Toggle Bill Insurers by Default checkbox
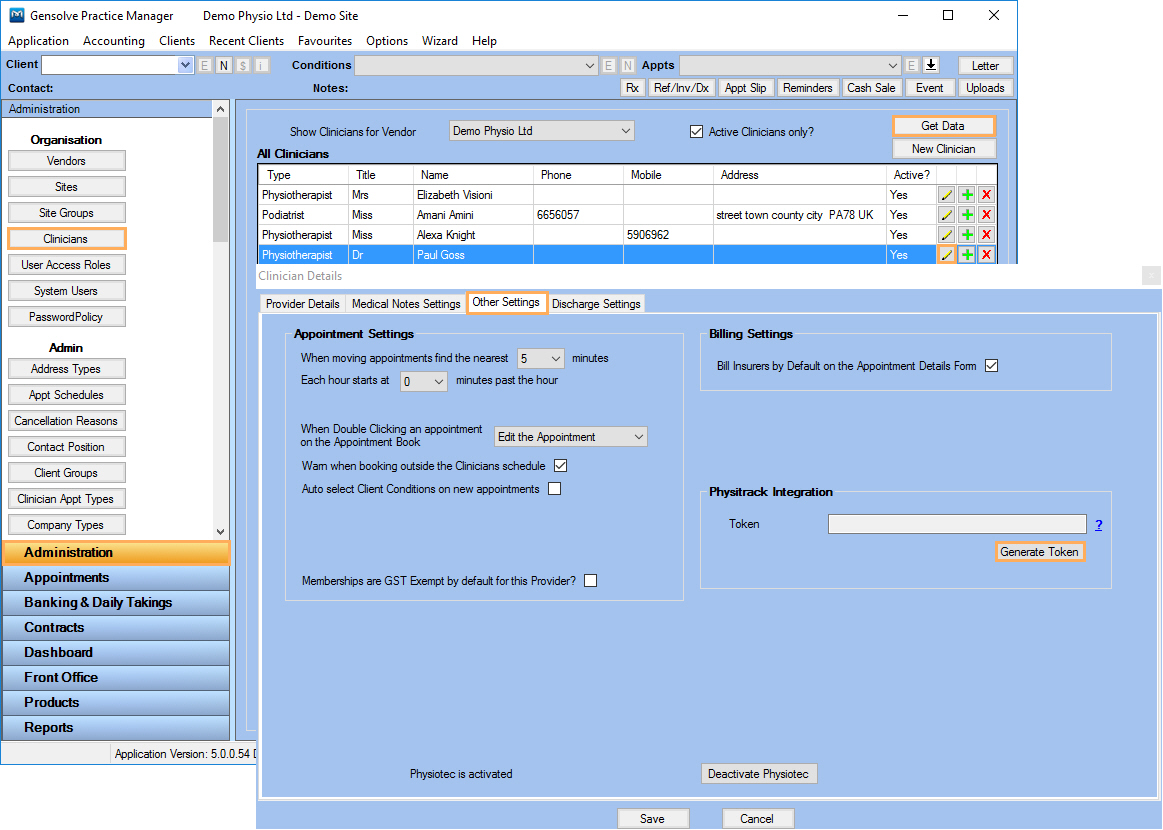Image resolution: width=1163 pixels, height=830 pixels. tap(991, 366)
